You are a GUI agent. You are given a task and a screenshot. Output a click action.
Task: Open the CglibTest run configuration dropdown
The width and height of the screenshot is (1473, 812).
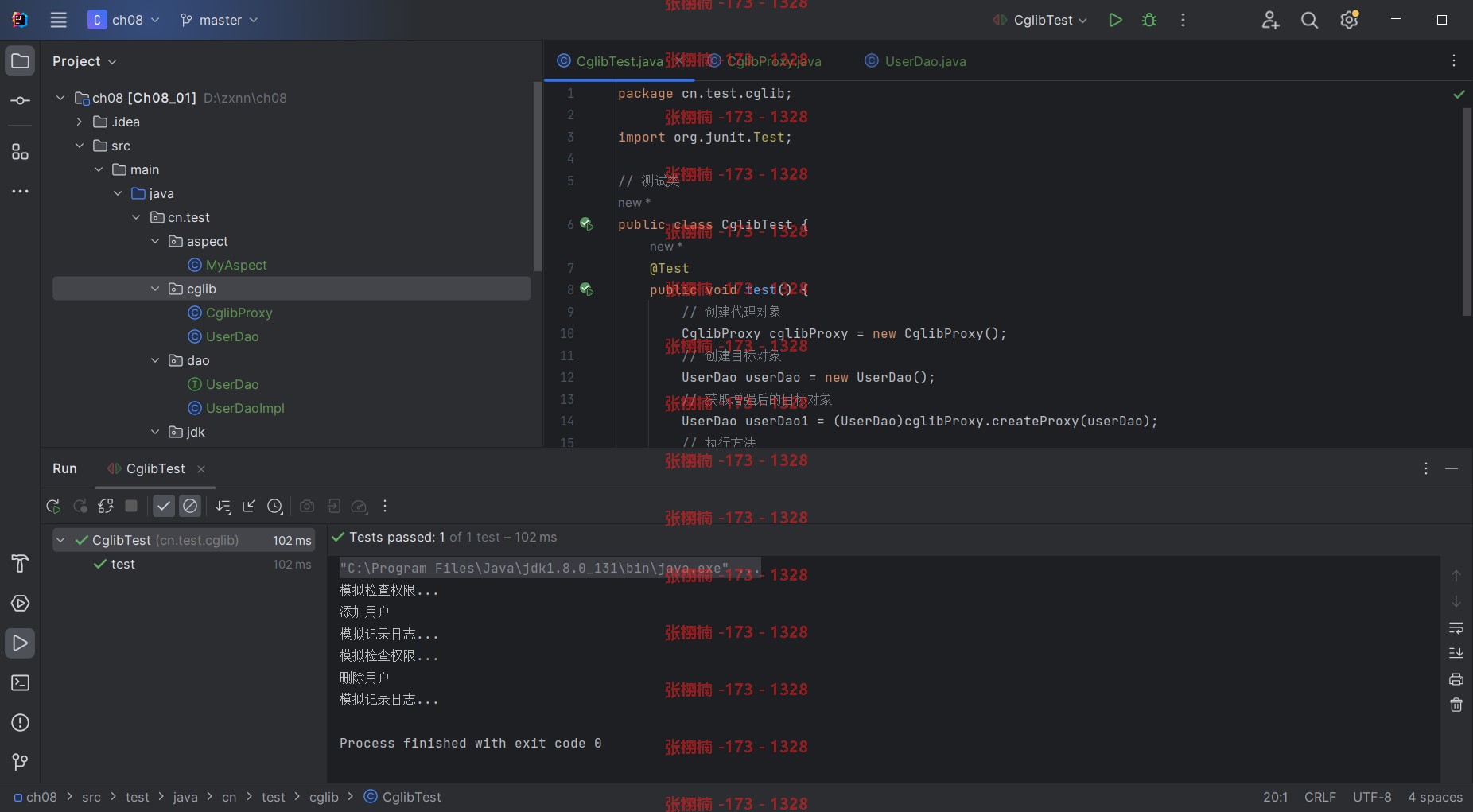(x=1040, y=20)
